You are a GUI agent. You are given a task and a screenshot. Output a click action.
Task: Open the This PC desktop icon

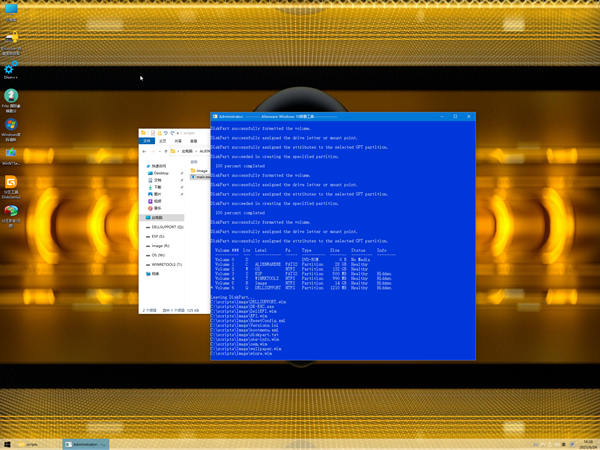[11, 11]
